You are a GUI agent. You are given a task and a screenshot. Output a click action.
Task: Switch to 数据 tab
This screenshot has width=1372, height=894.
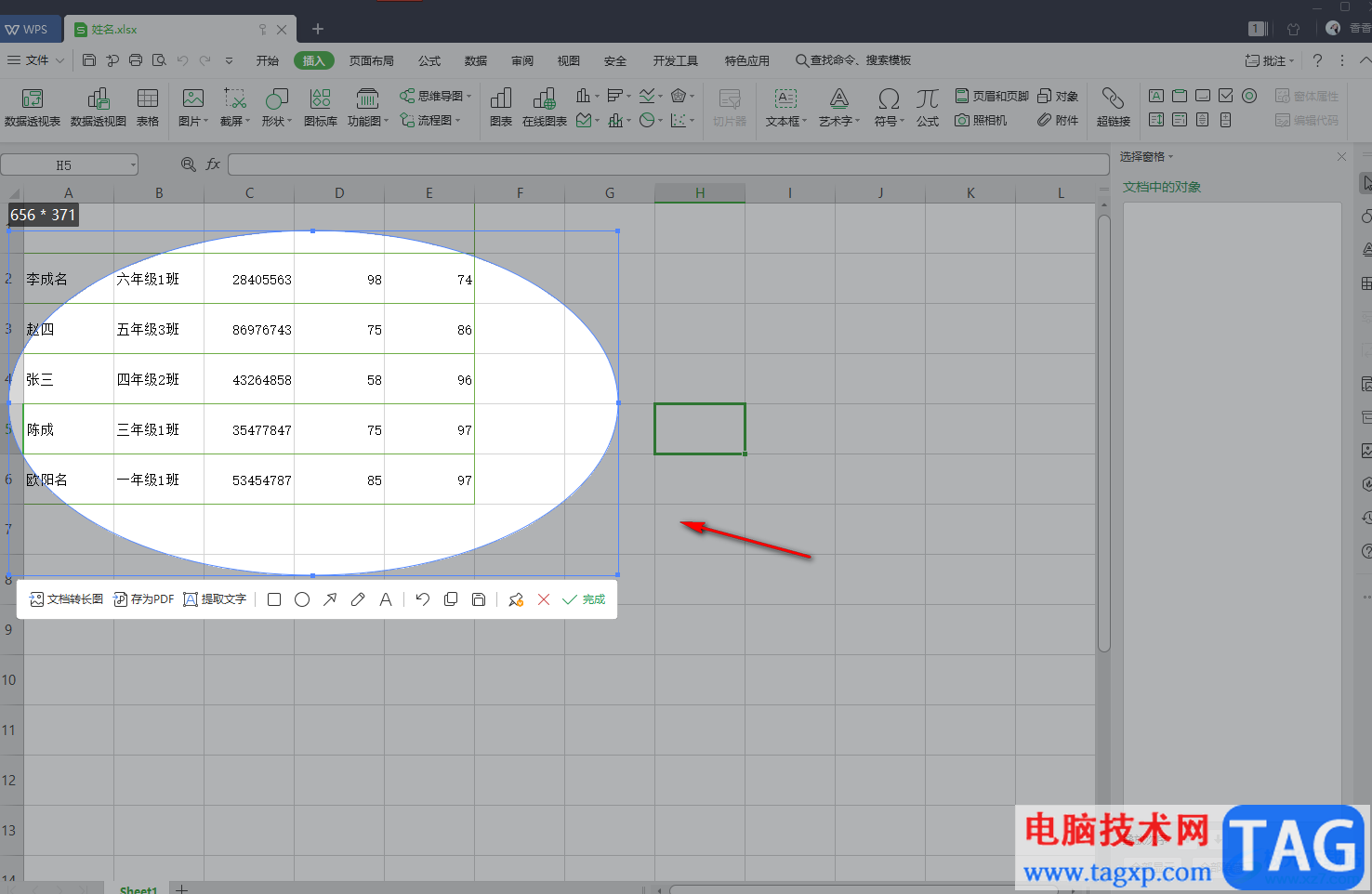coord(476,60)
